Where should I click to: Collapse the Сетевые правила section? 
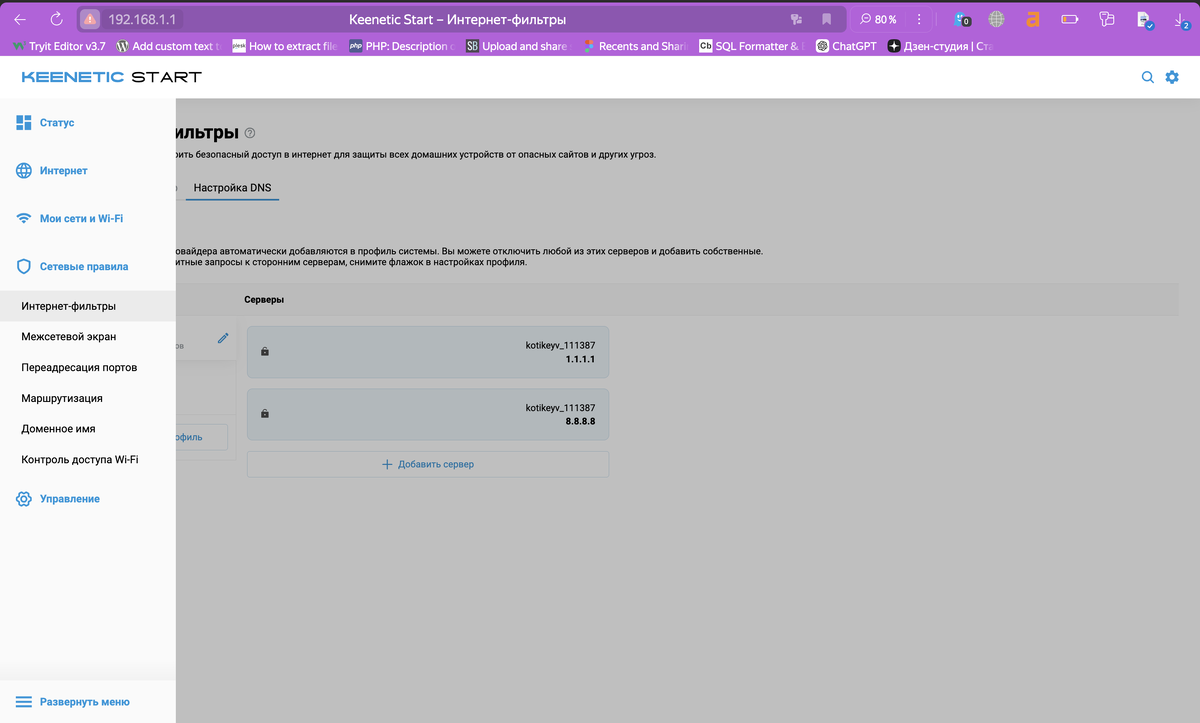(84, 267)
